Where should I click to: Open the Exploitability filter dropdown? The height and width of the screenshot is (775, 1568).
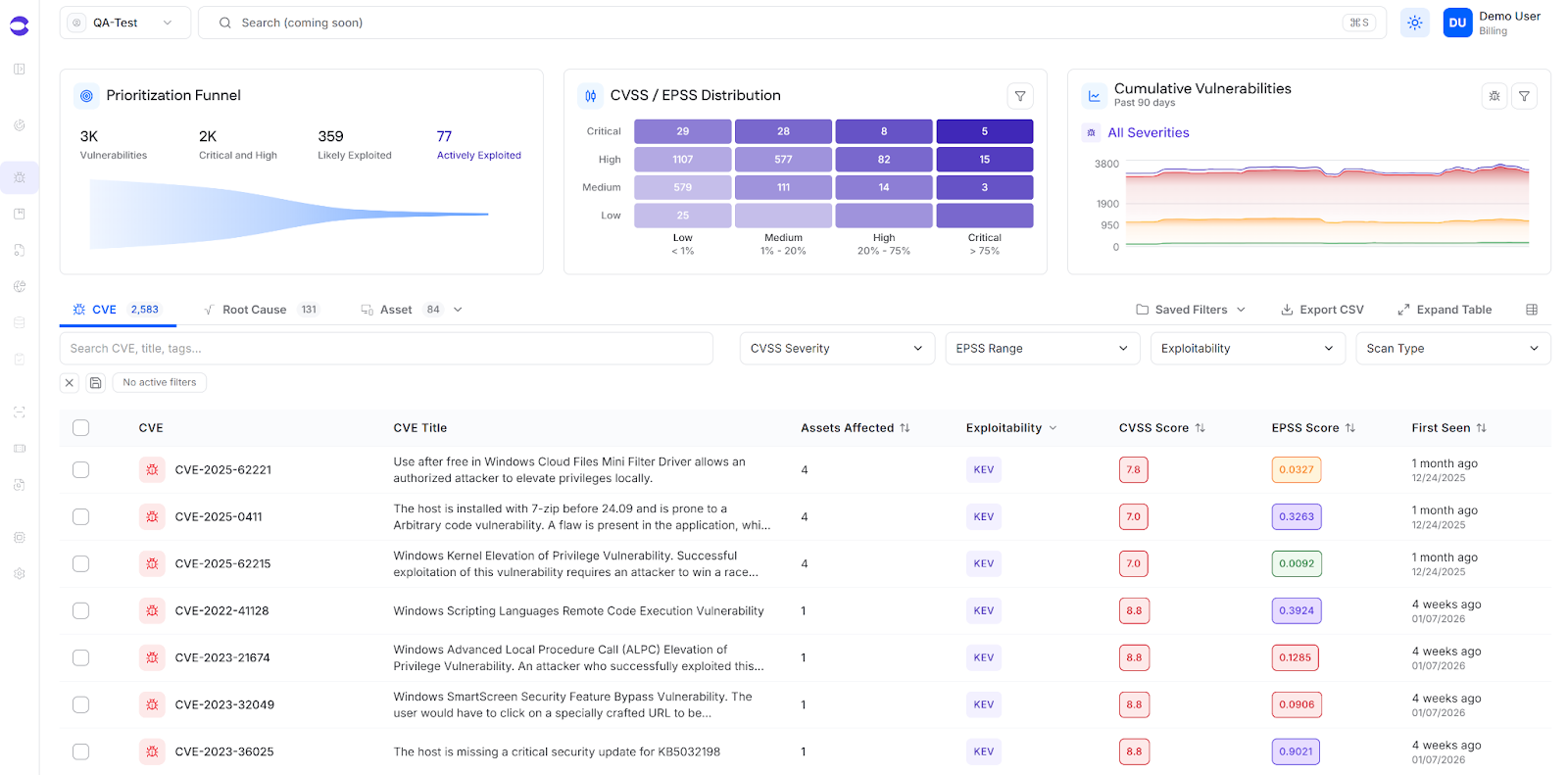(1248, 349)
